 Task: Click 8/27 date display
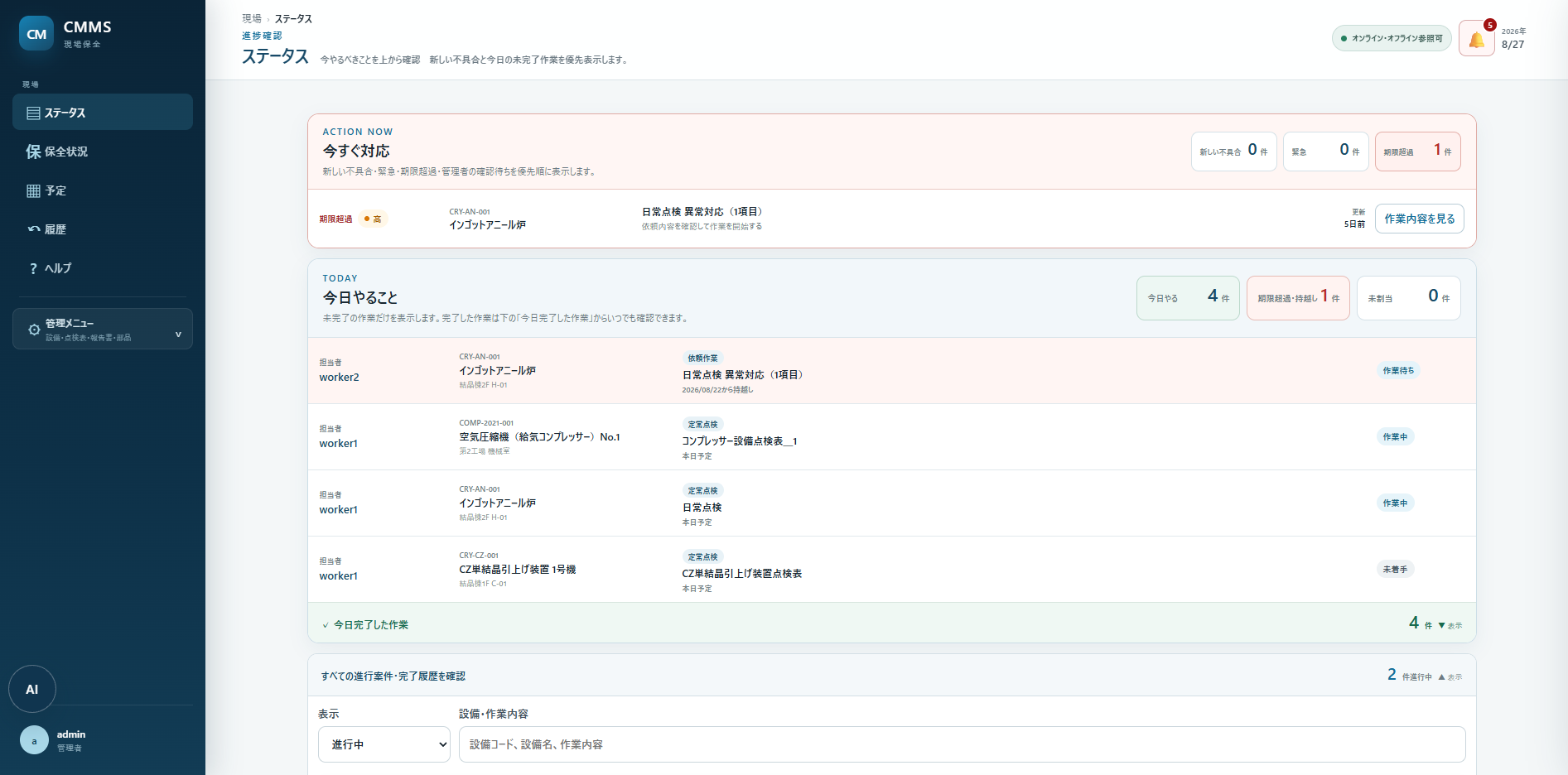pyautogui.click(x=1513, y=45)
